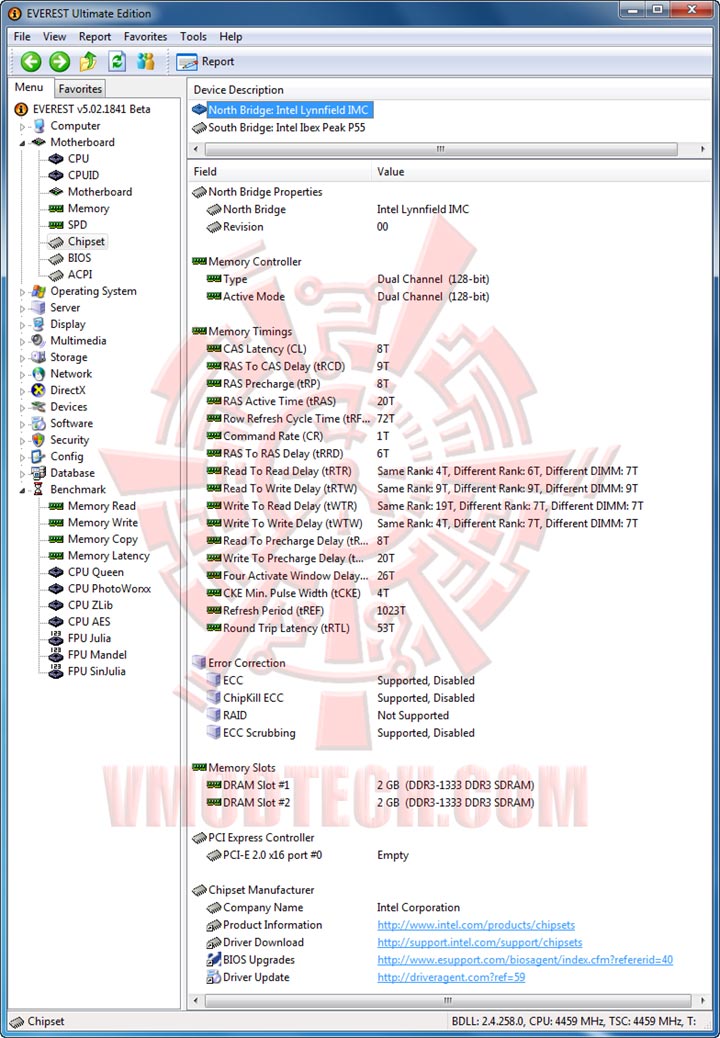
Task: Open the Report toolbar button
Action: point(206,62)
